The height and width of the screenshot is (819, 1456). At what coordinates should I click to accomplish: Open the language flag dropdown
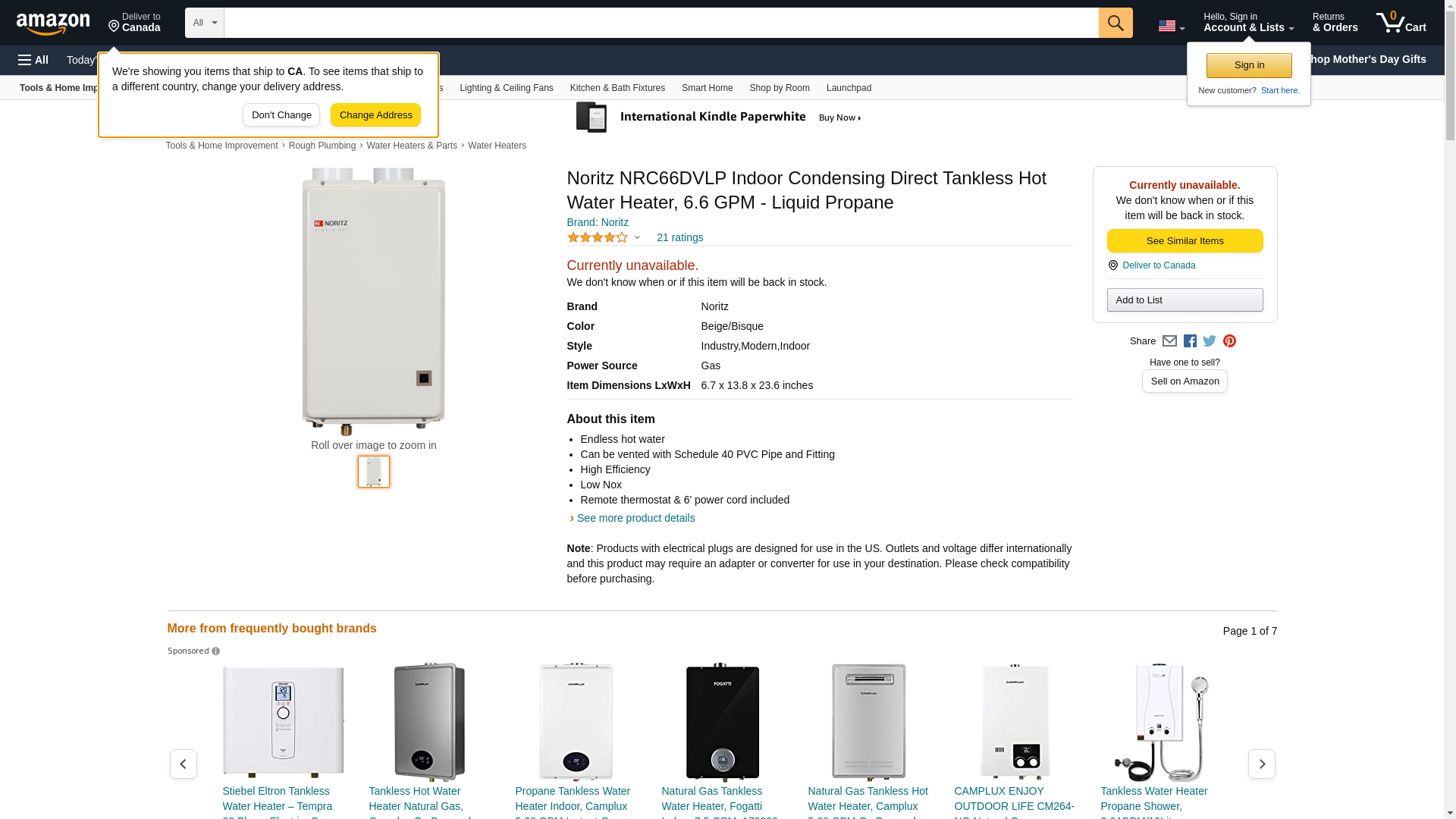point(1171,26)
